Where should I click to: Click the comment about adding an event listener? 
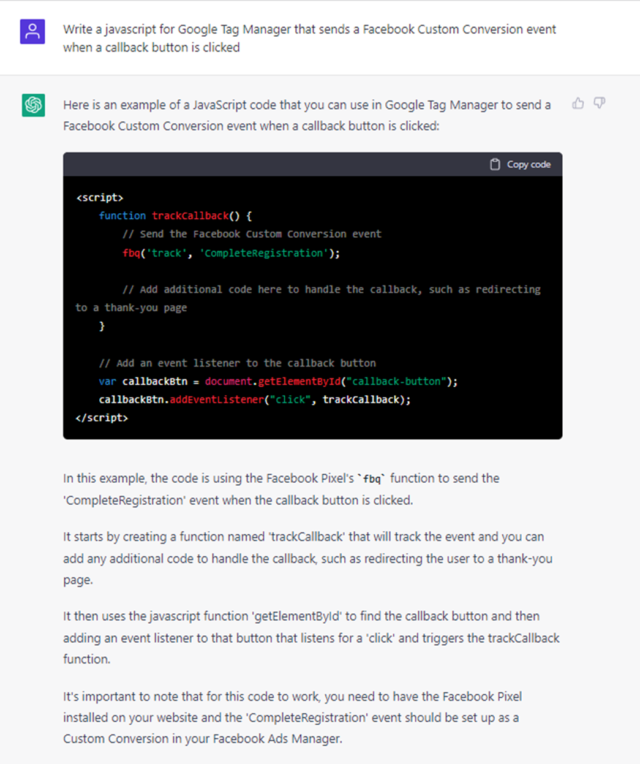tap(237, 362)
